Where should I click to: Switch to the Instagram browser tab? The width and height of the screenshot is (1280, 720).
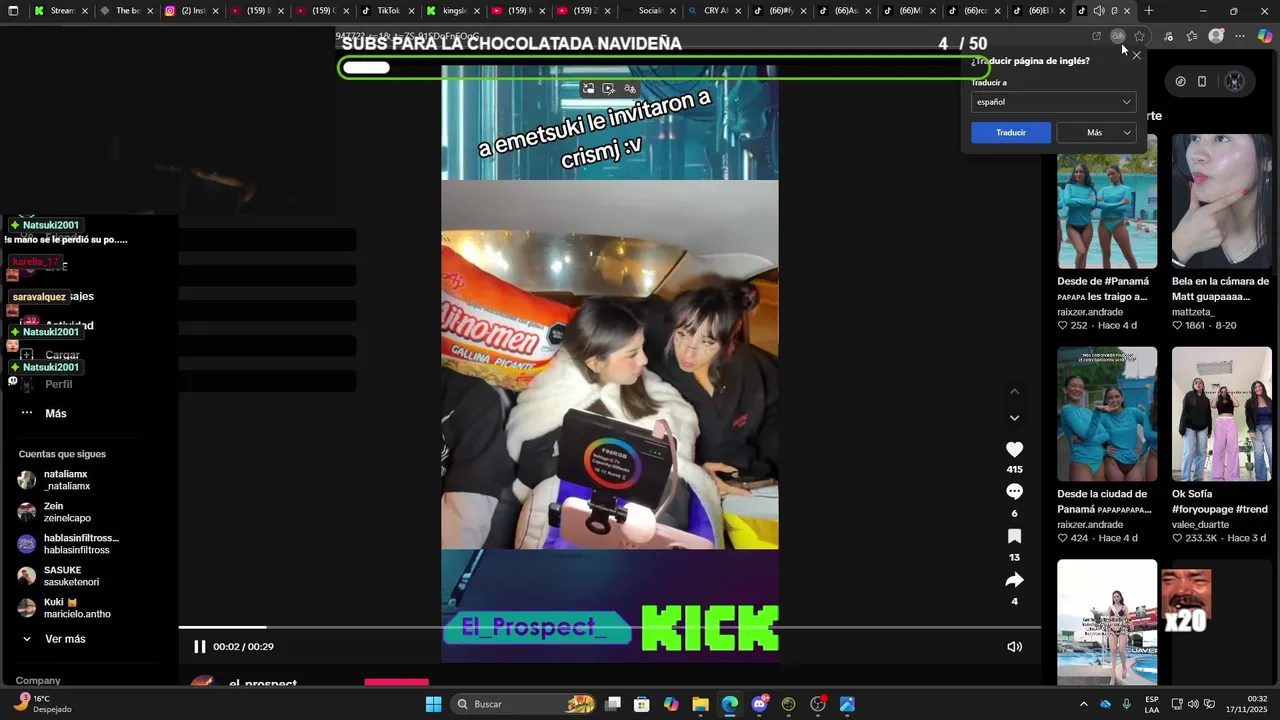(x=191, y=11)
